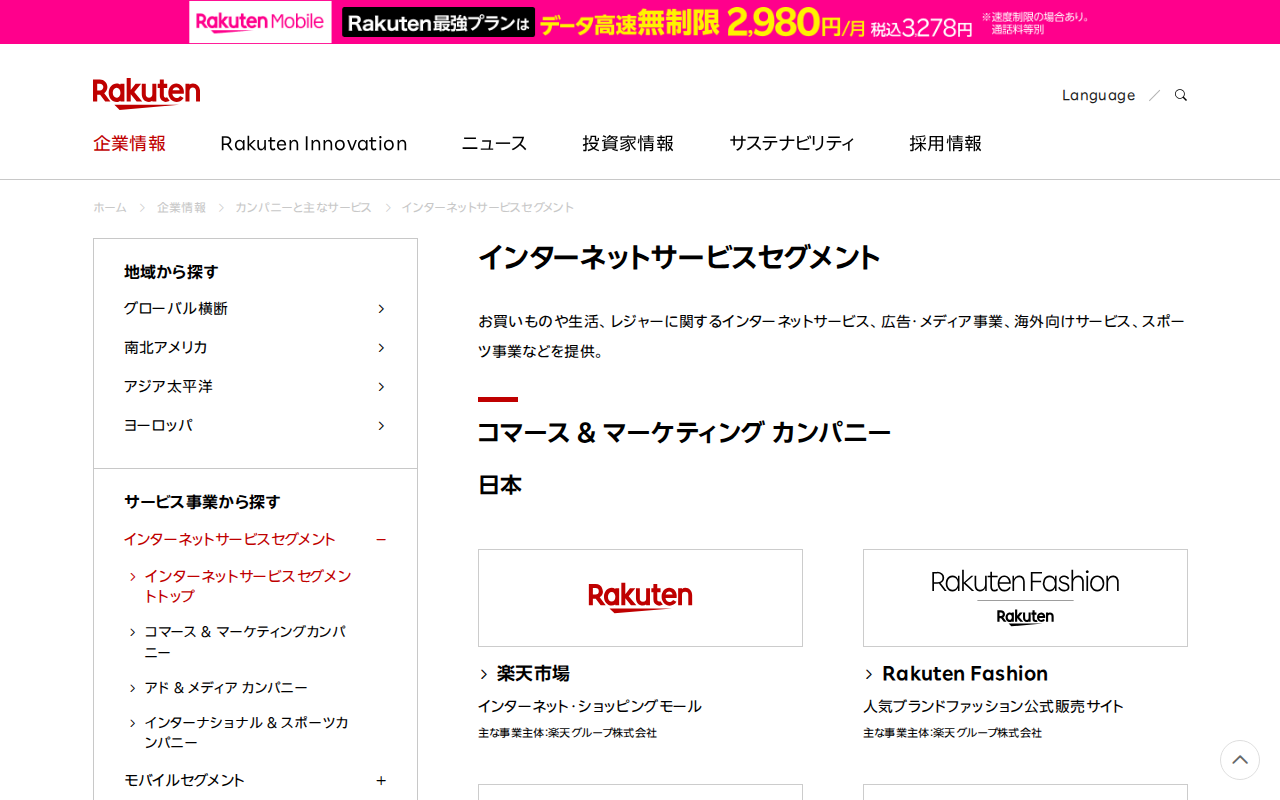Click the scroll-to-top arrow button

(x=1240, y=760)
